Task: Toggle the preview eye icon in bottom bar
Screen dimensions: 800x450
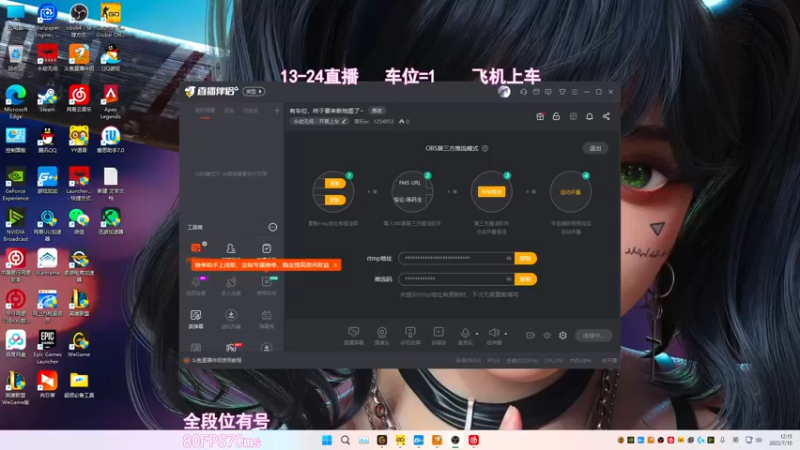Action: 547,335
